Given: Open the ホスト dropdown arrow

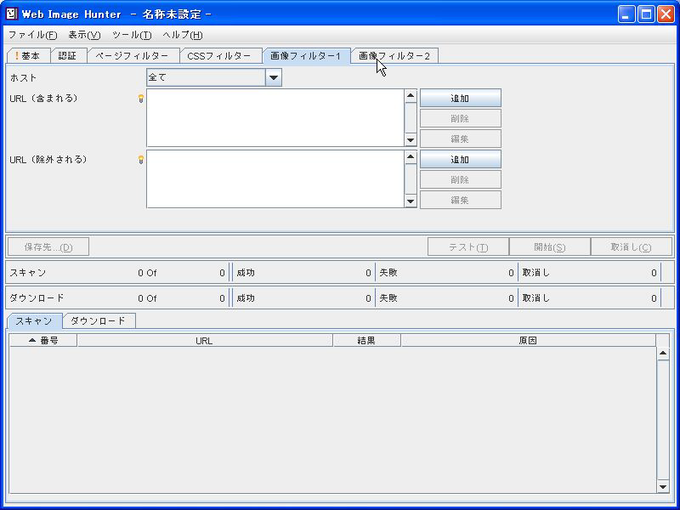Looking at the screenshot, I should click(x=273, y=78).
